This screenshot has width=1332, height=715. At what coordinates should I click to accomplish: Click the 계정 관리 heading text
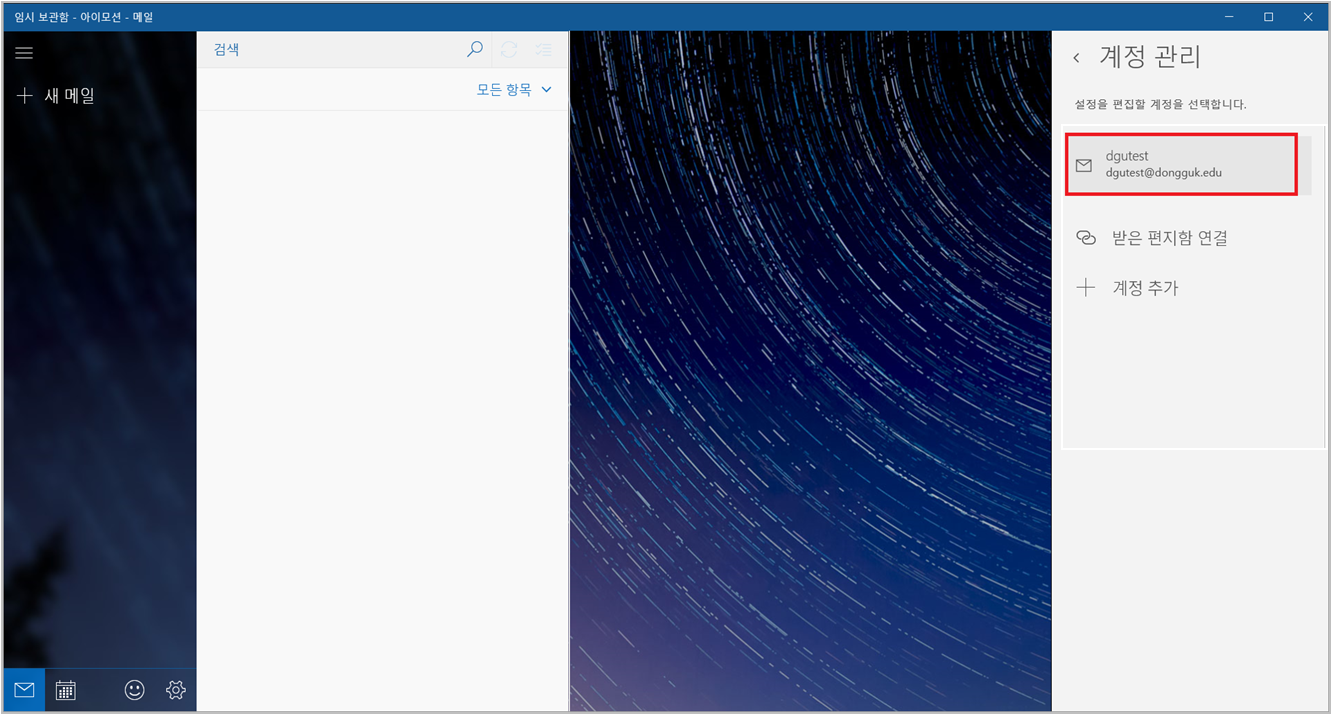pyautogui.click(x=1150, y=56)
